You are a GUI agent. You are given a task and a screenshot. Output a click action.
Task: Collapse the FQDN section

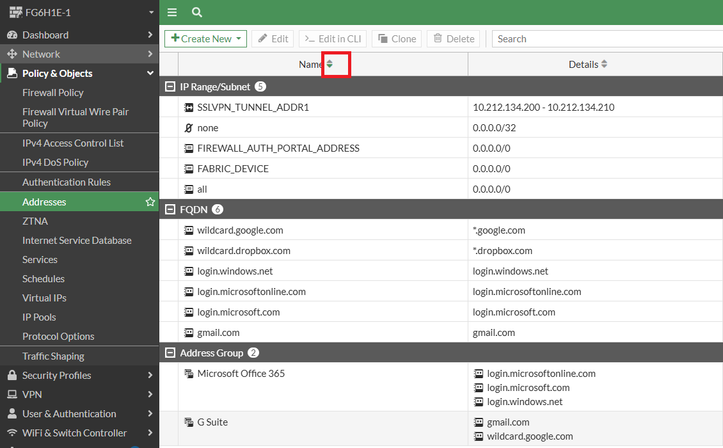170,209
